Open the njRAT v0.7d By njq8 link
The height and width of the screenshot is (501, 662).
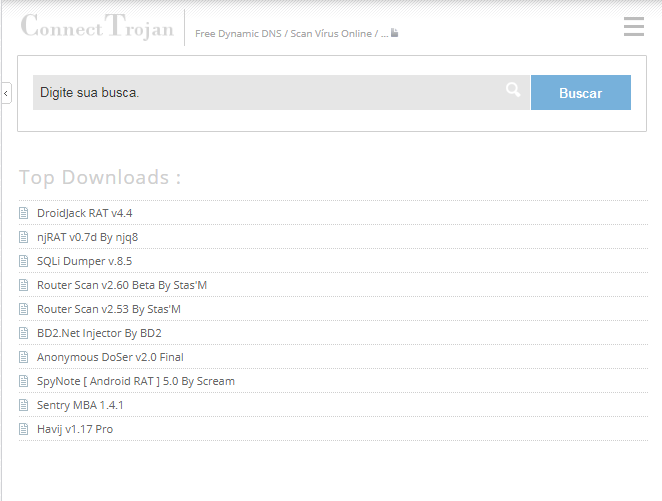(x=87, y=237)
